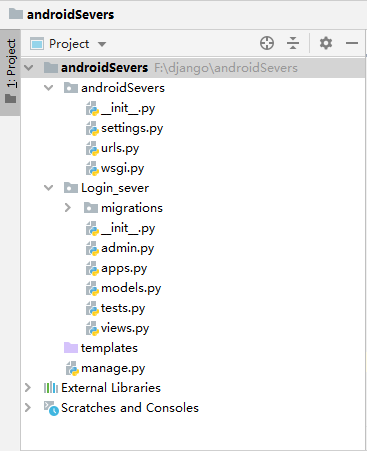Expand Scratches and Consoles node
367x451 pixels.
[28, 408]
